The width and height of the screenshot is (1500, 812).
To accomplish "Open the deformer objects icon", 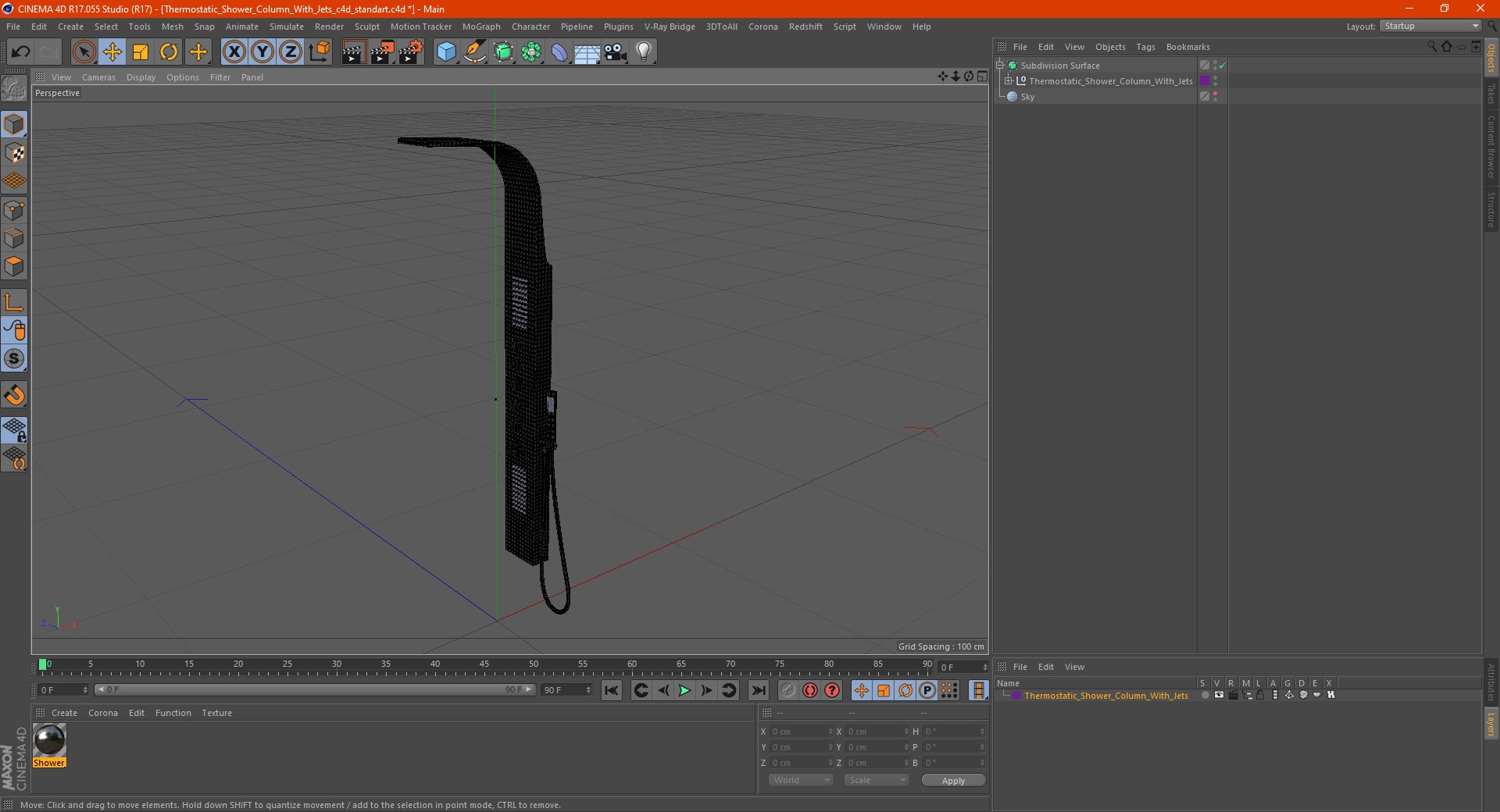I will pyautogui.click(x=559, y=52).
